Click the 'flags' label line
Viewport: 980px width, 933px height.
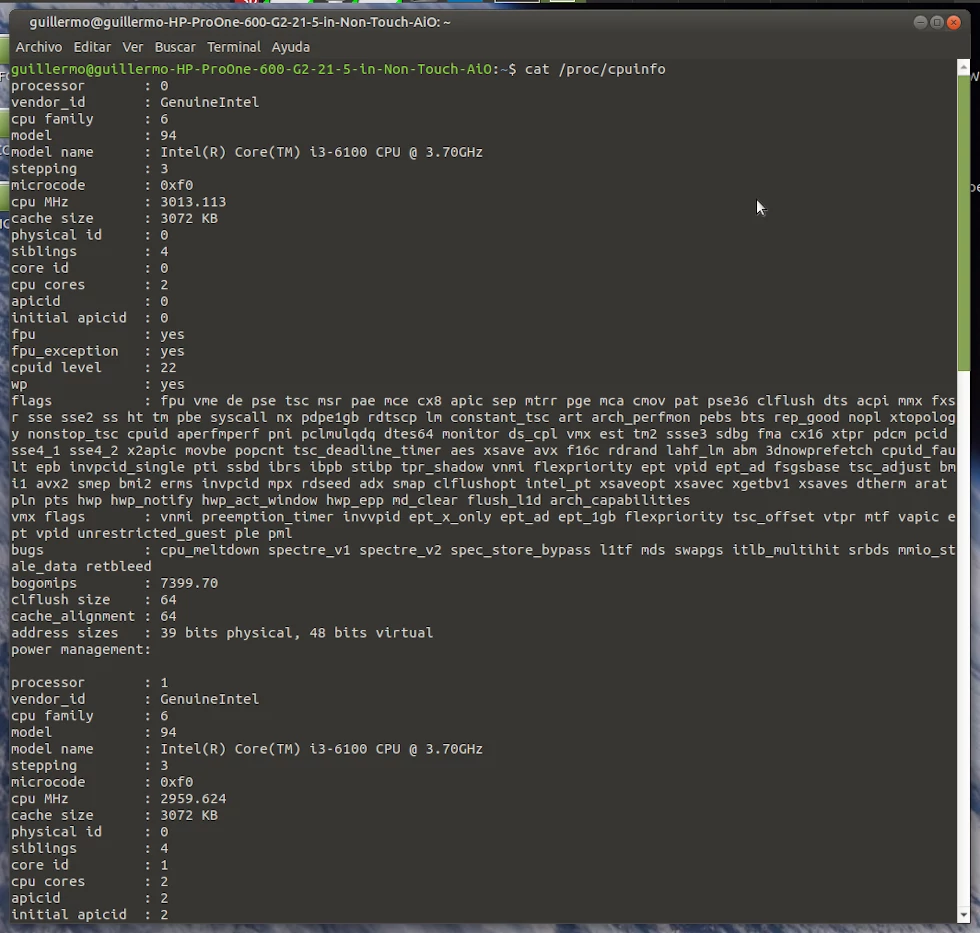(x=31, y=401)
